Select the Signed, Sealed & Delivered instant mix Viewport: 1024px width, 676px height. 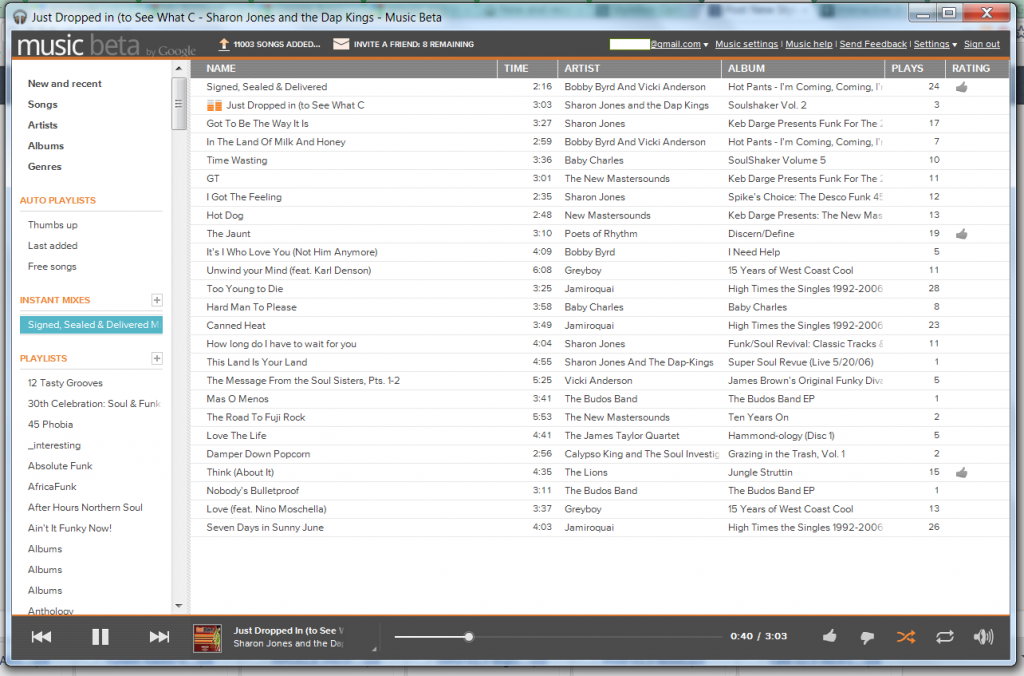(x=91, y=325)
